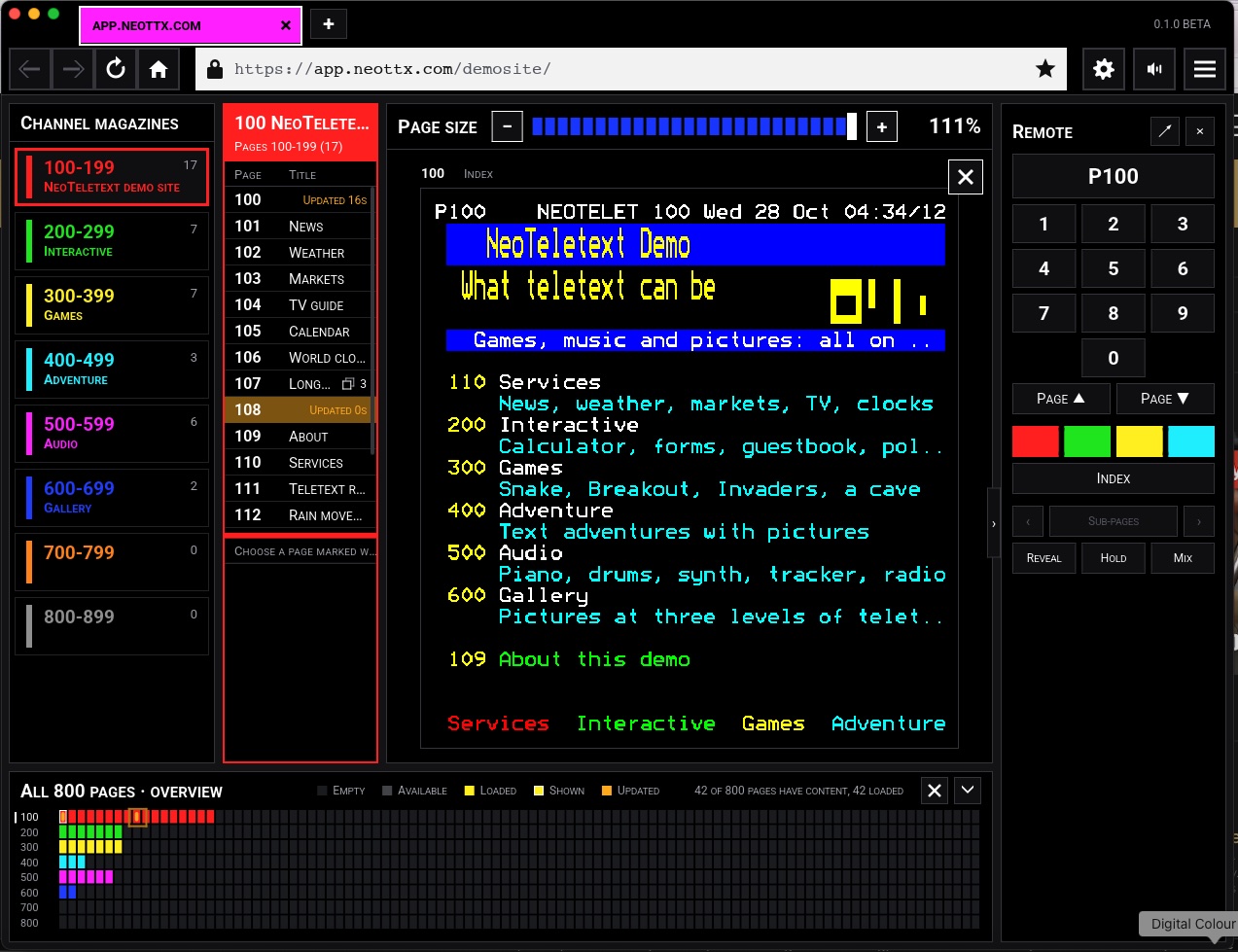This screenshot has height=952, width=1238.
Task: Click the Index button on remote
Action: tap(1114, 478)
